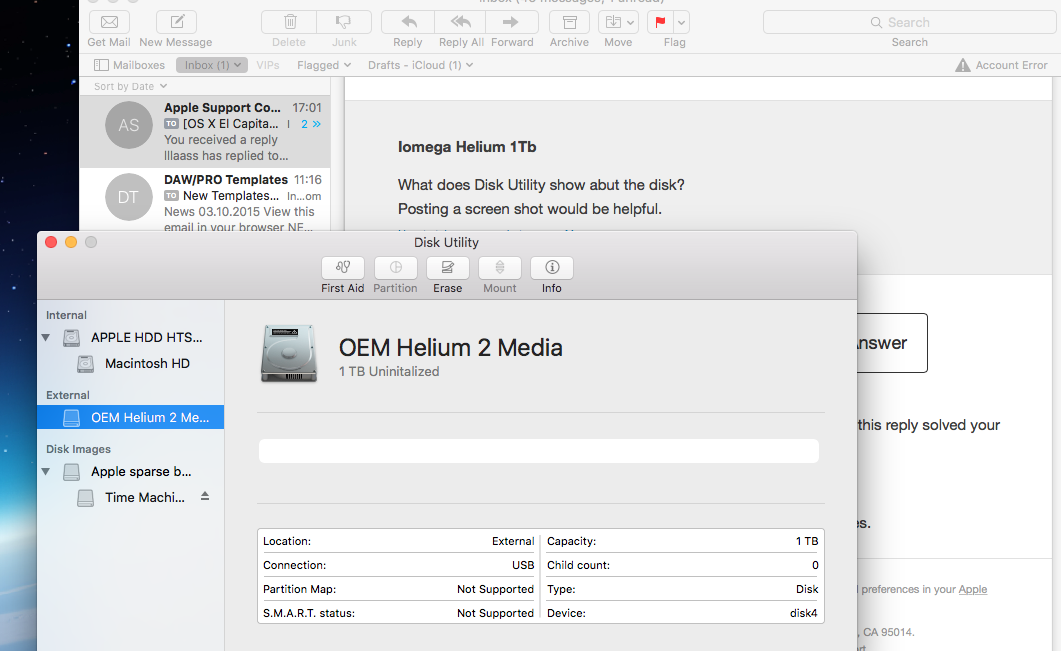
Task: Click the AS sender avatar
Action: 129,125
